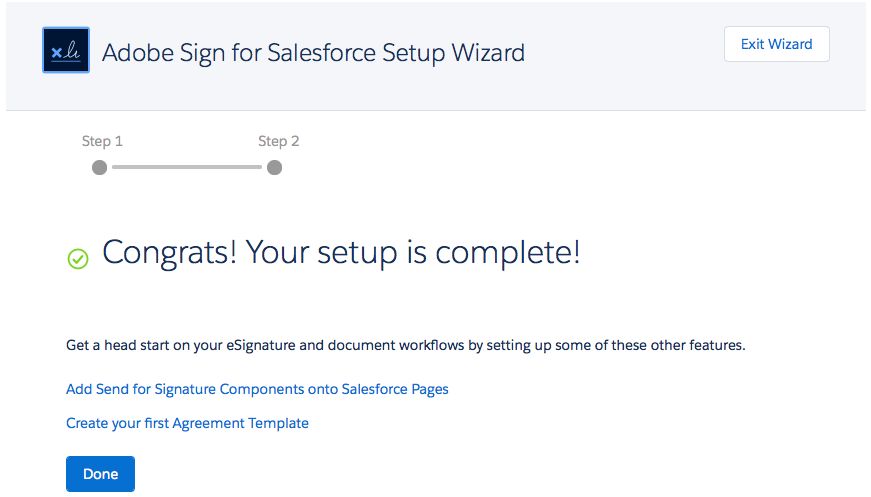
Task: Open Create your first Agreement Template link
Action: [187, 423]
